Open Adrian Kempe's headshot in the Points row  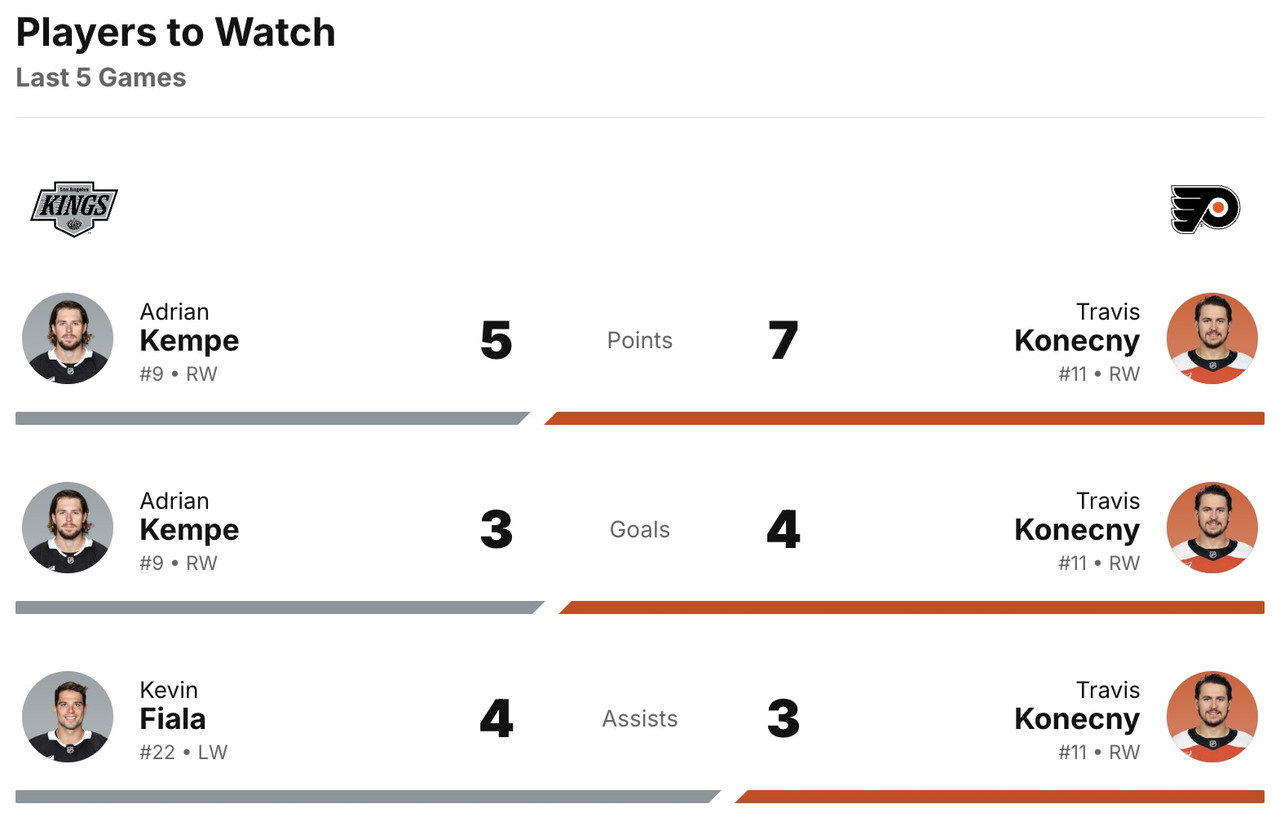tap(68, 339)
